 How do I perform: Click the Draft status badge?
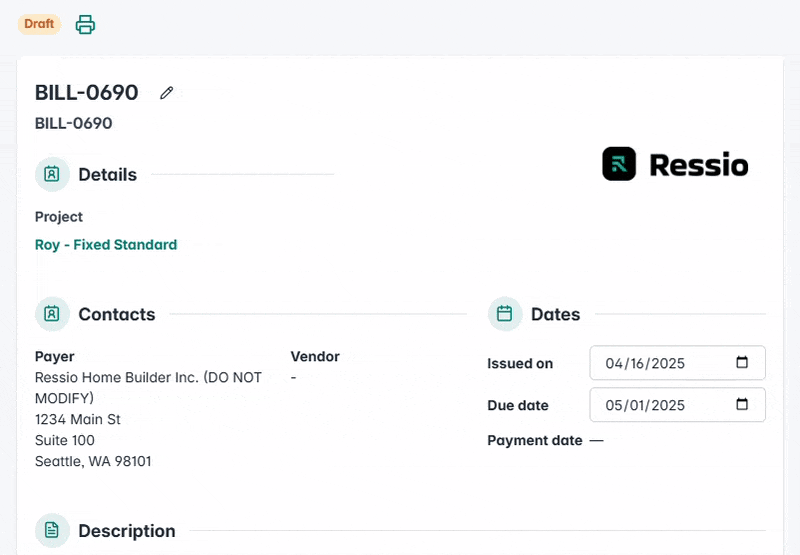click(39, 24)
